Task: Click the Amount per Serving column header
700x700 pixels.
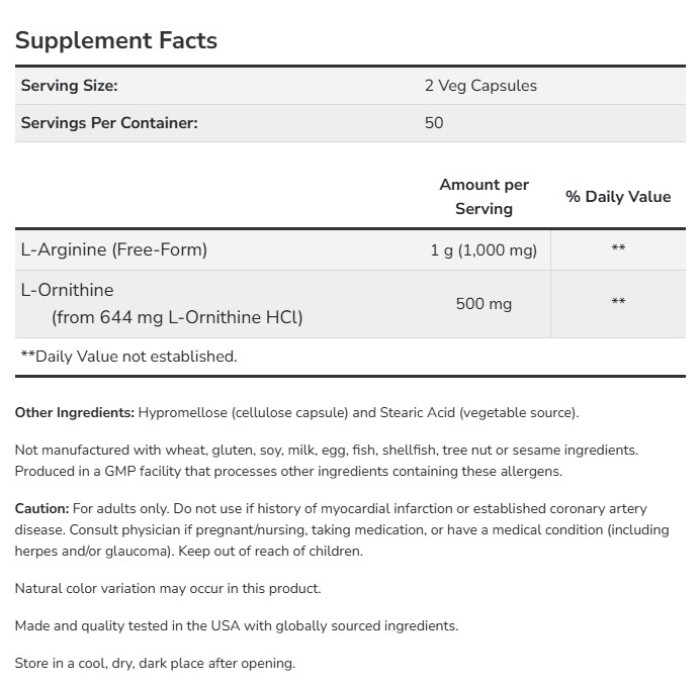Action: (484, 197)
